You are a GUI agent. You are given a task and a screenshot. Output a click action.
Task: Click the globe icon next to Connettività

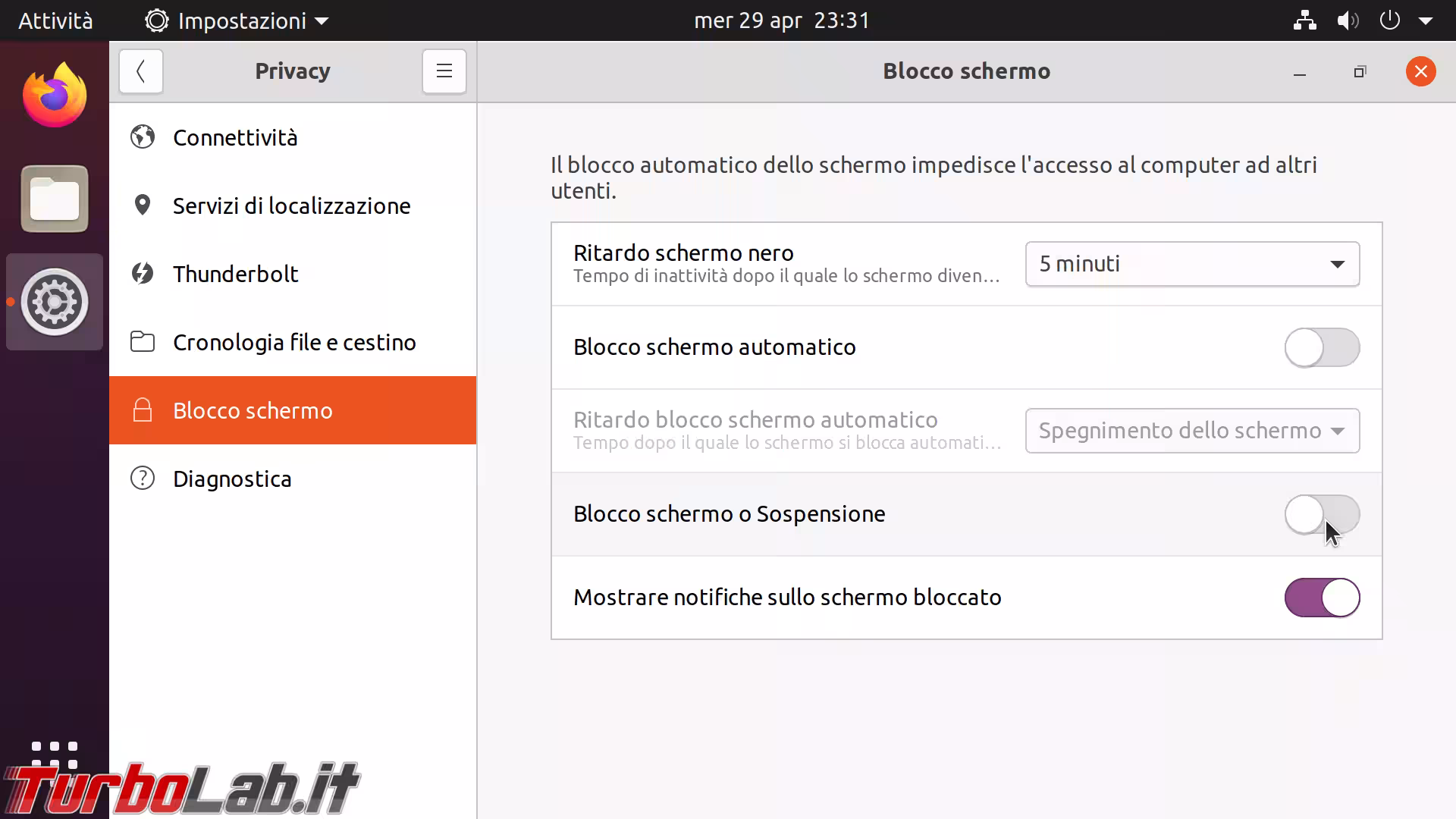click(143, 137)
